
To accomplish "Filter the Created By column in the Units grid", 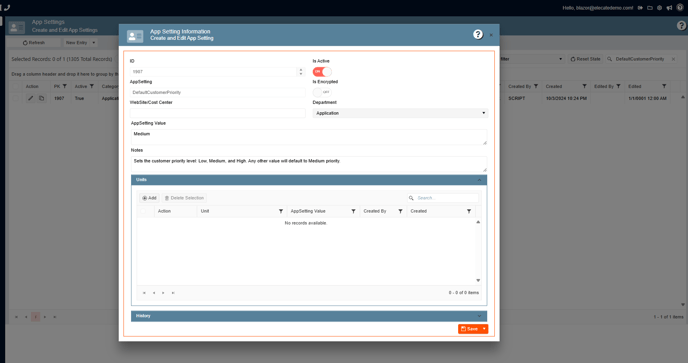I will (x=400, y=211).
